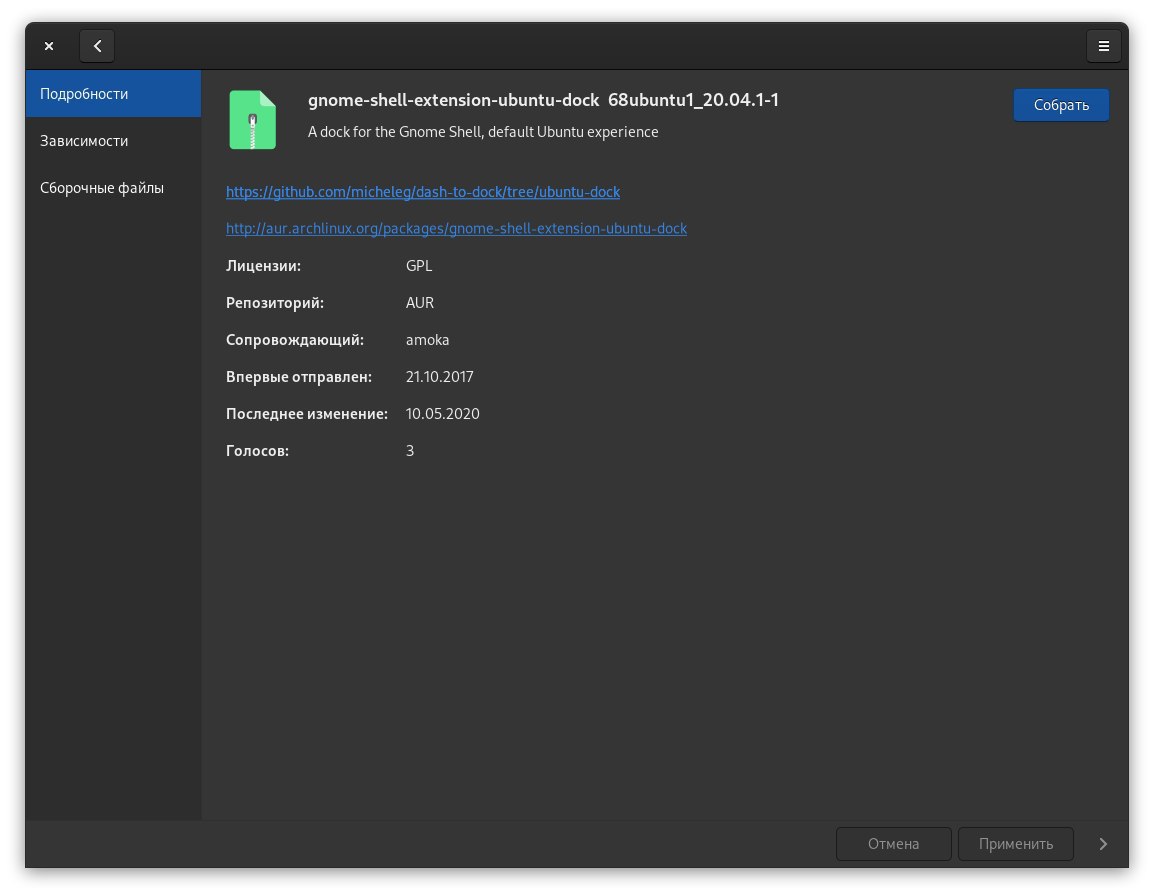Click package name gnome-shell-extension-ubuntu-dock
Screen dimensions: 1154x896
click(x=453, y=100)
